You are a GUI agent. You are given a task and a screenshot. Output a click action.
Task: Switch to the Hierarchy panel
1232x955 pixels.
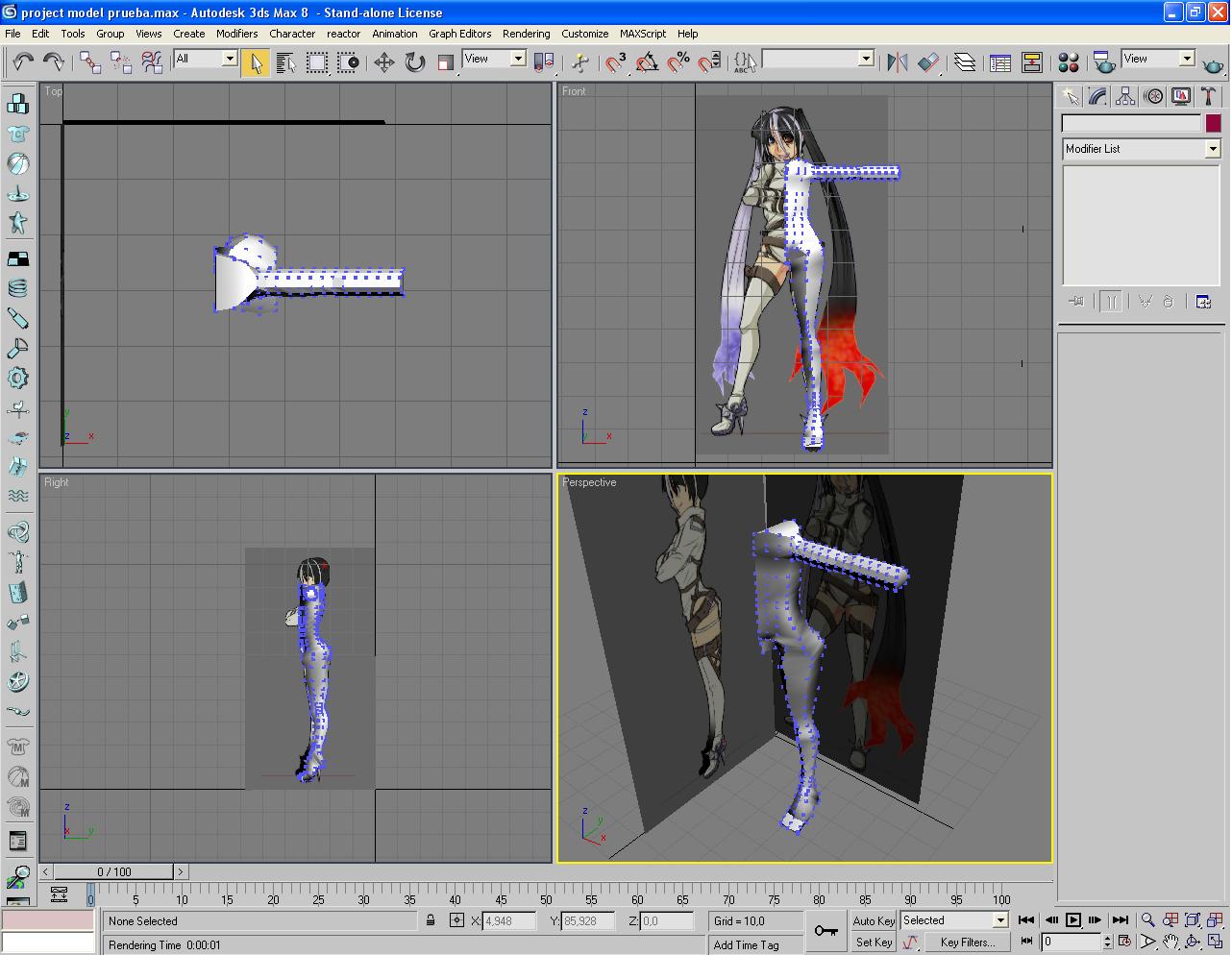(x=1125, y=96)
